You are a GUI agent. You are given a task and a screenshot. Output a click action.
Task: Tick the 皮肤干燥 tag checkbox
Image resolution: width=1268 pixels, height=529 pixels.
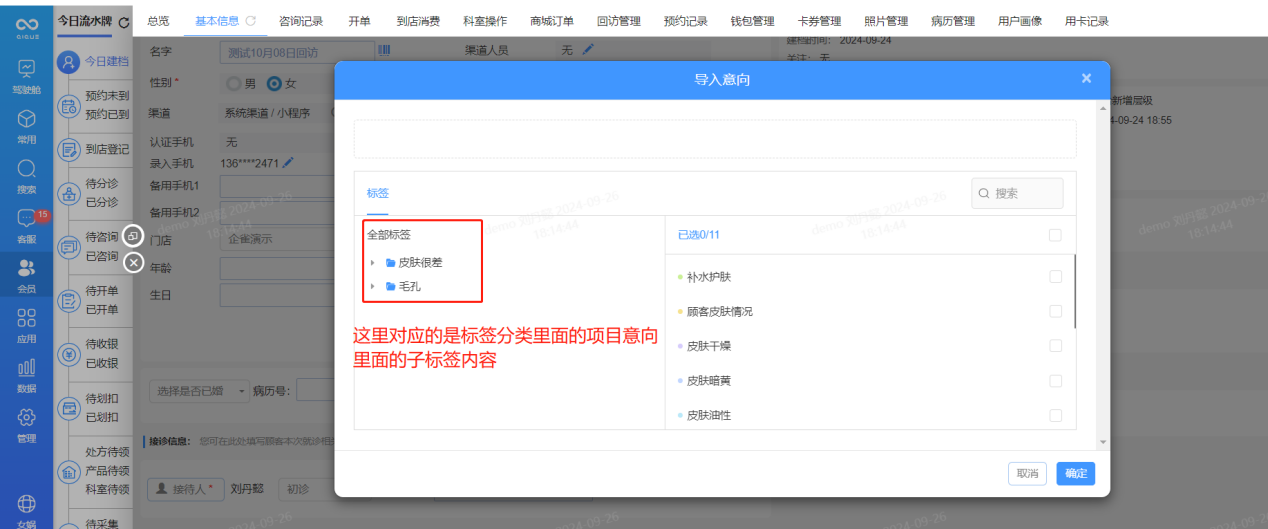(1055, 346)
